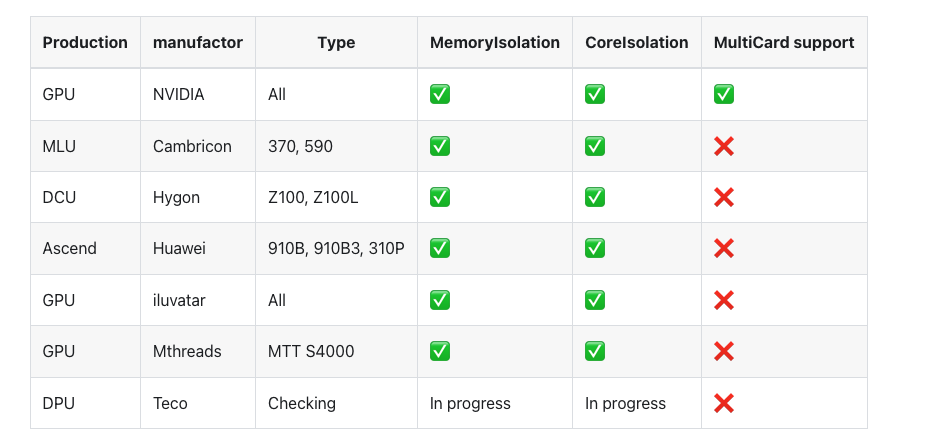
Task: Click NVIDIA MultiCard support green checkmark
Action: click(x=724, y=94)
